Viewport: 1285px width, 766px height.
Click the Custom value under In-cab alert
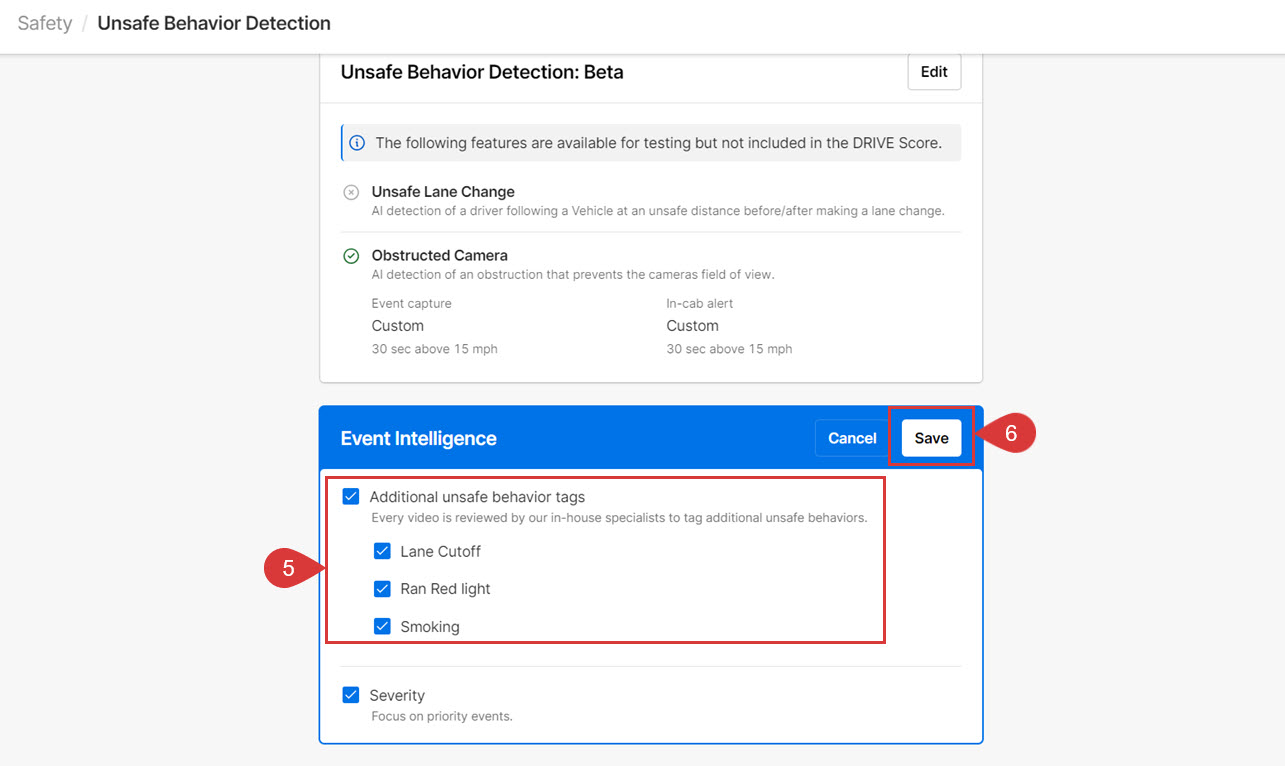692,326
